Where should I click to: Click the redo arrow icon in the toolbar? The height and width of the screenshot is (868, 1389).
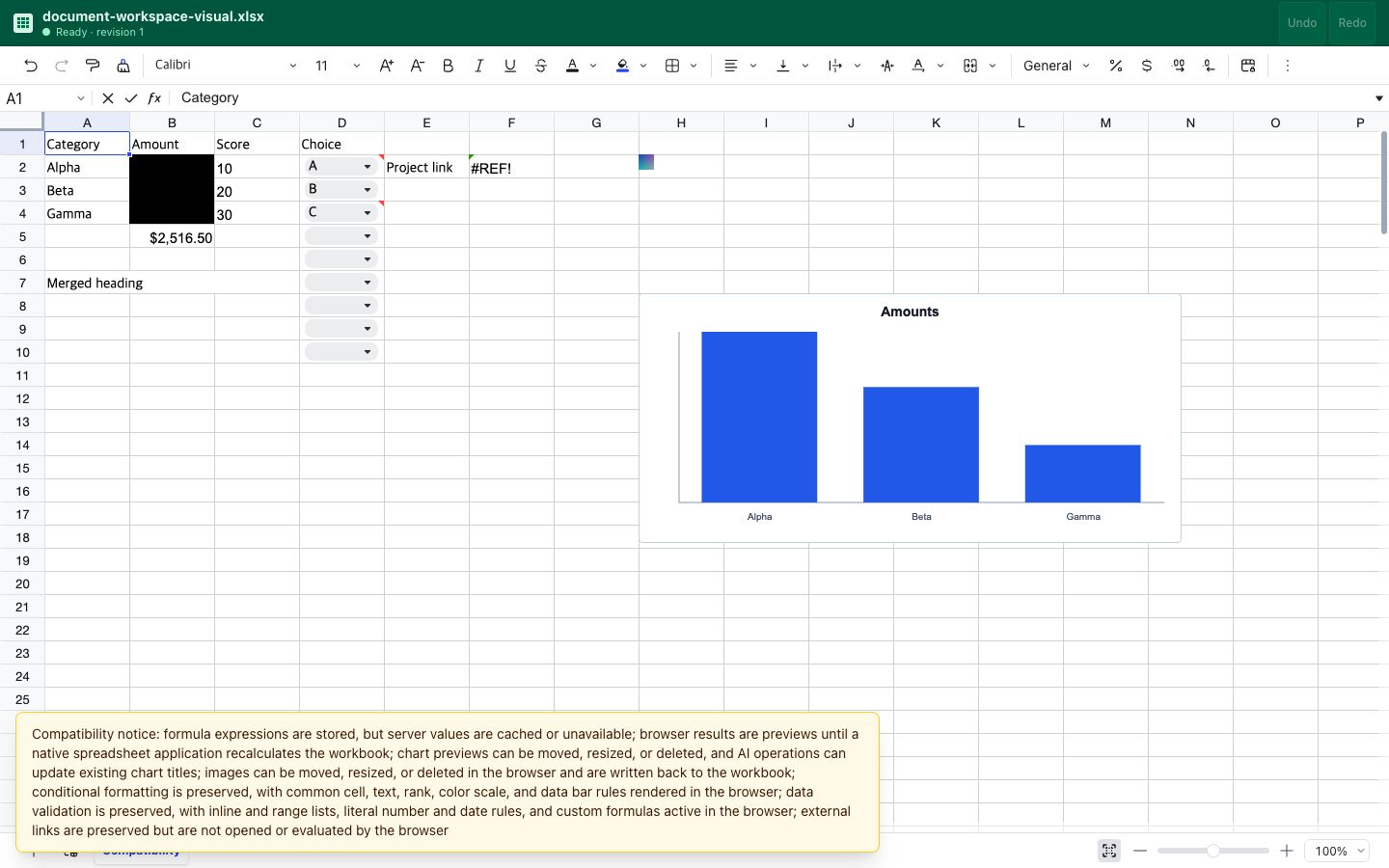point(62,66)
